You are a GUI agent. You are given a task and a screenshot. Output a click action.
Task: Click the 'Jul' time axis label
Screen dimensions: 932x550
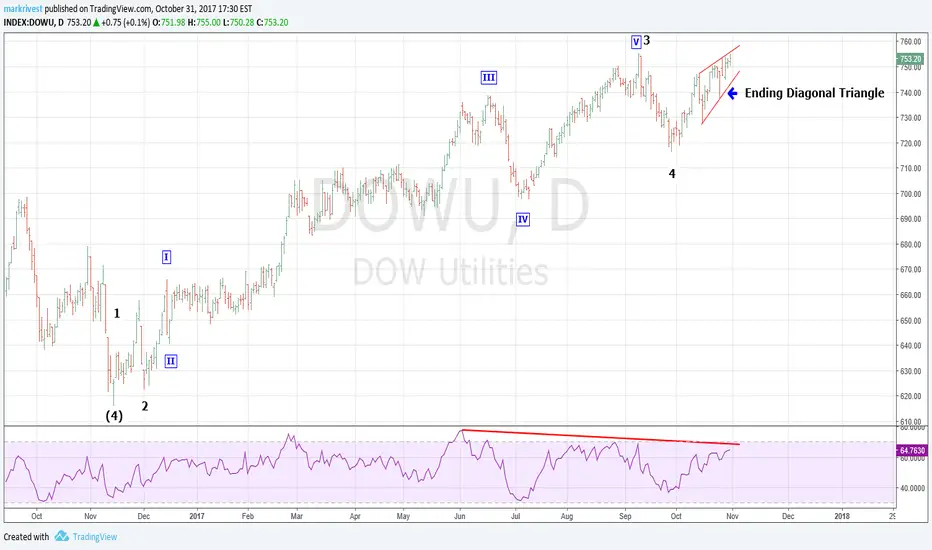tap(515, 516)
